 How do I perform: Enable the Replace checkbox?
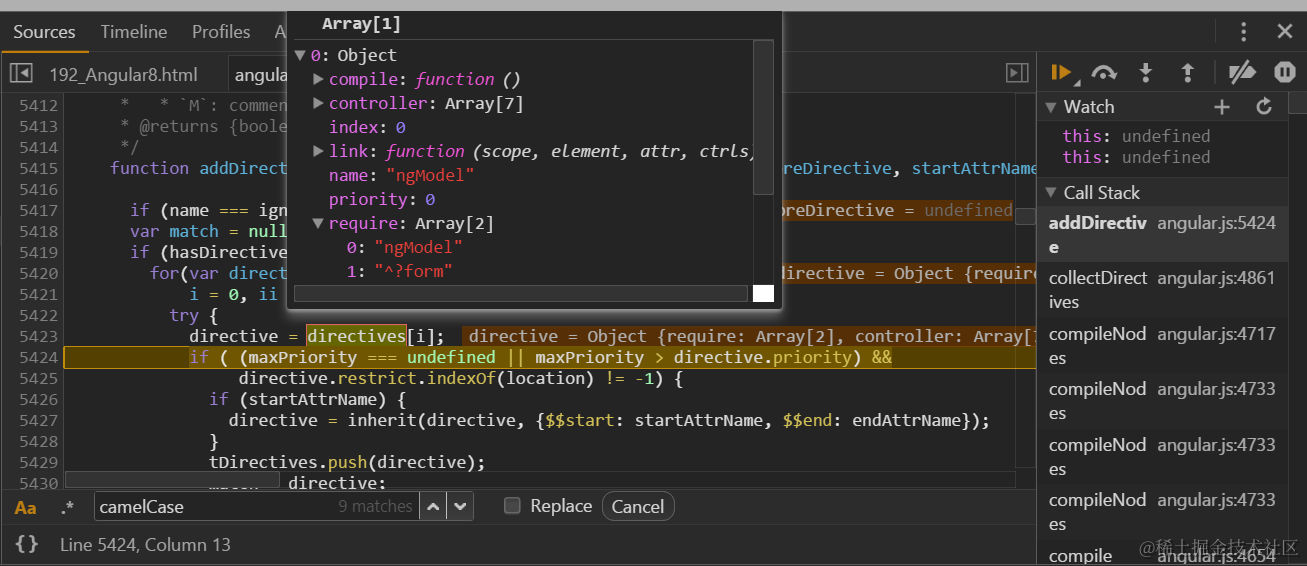click(512, 506)
